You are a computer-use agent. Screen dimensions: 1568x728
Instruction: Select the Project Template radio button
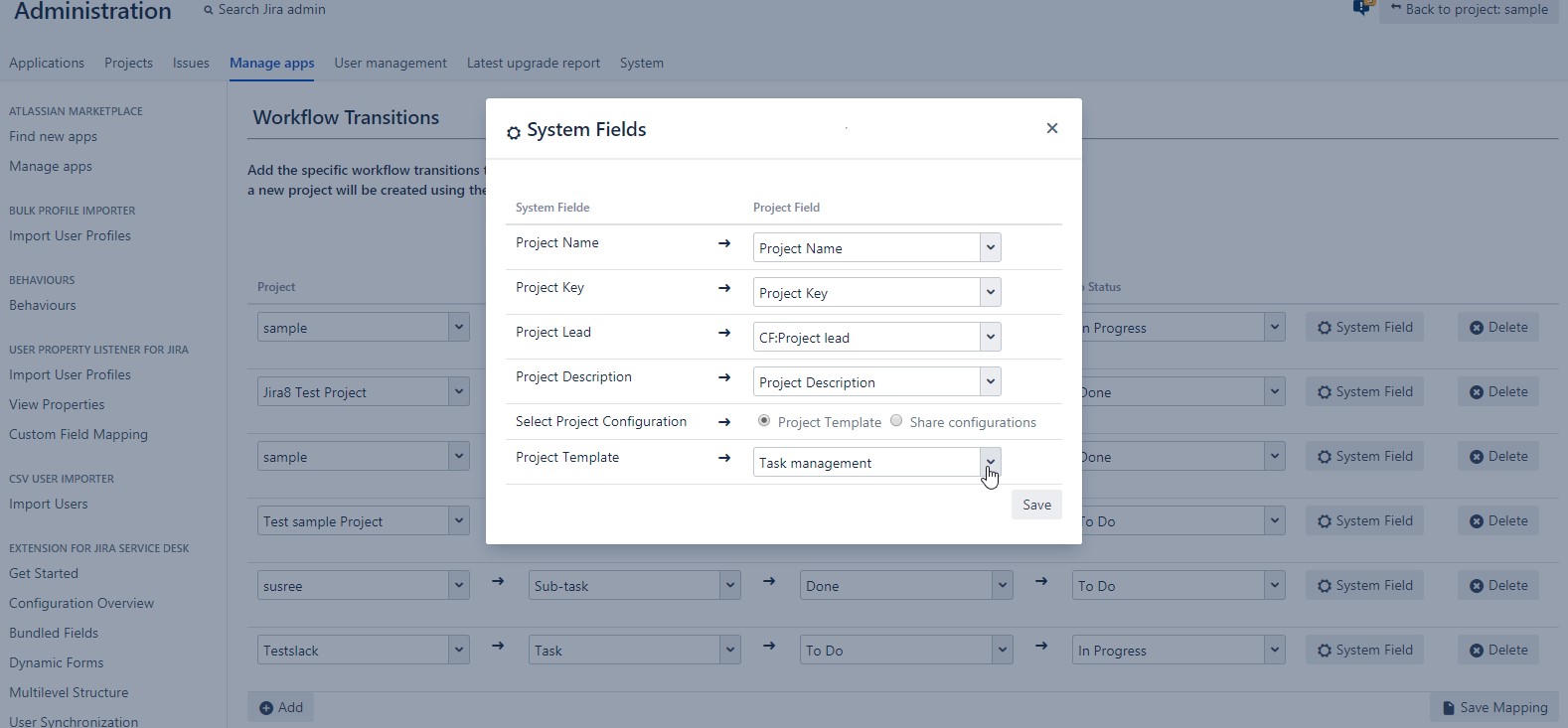tap(764, 421)
